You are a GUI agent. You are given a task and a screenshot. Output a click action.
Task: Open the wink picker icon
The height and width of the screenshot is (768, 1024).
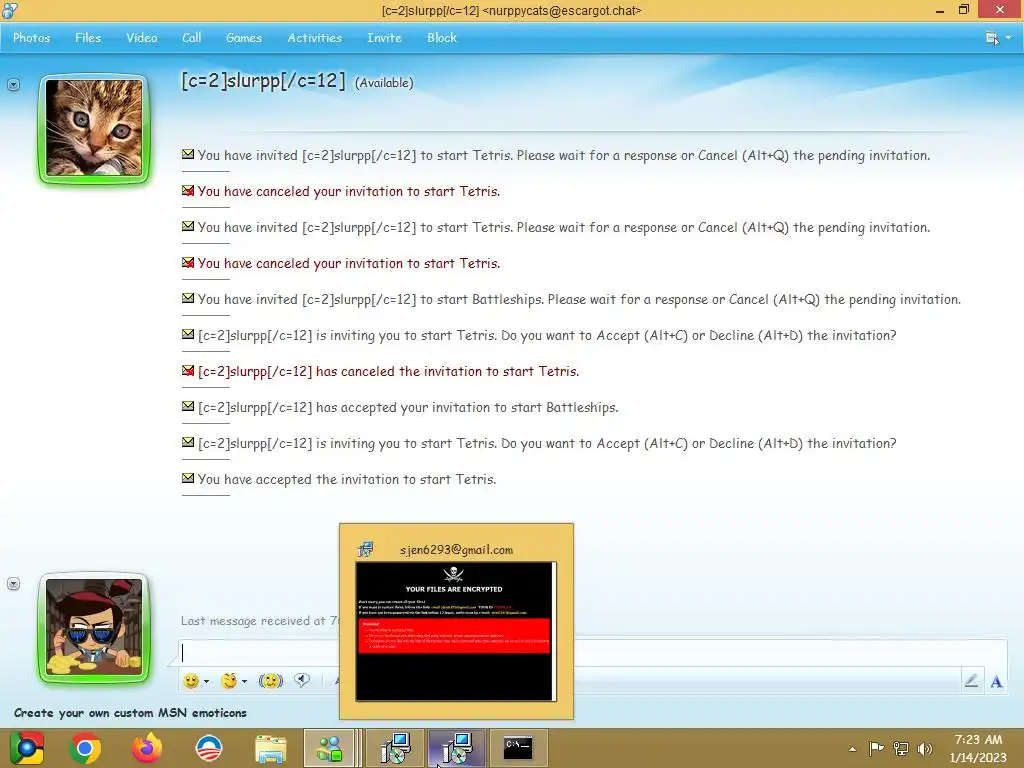(229, 681)
